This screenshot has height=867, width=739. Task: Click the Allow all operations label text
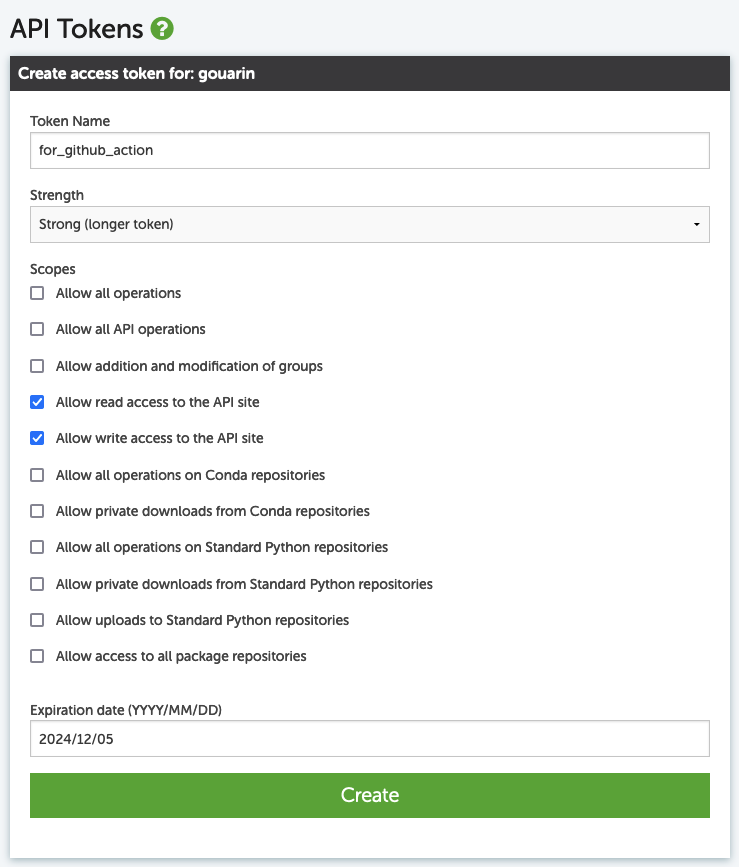click(118, 293)
